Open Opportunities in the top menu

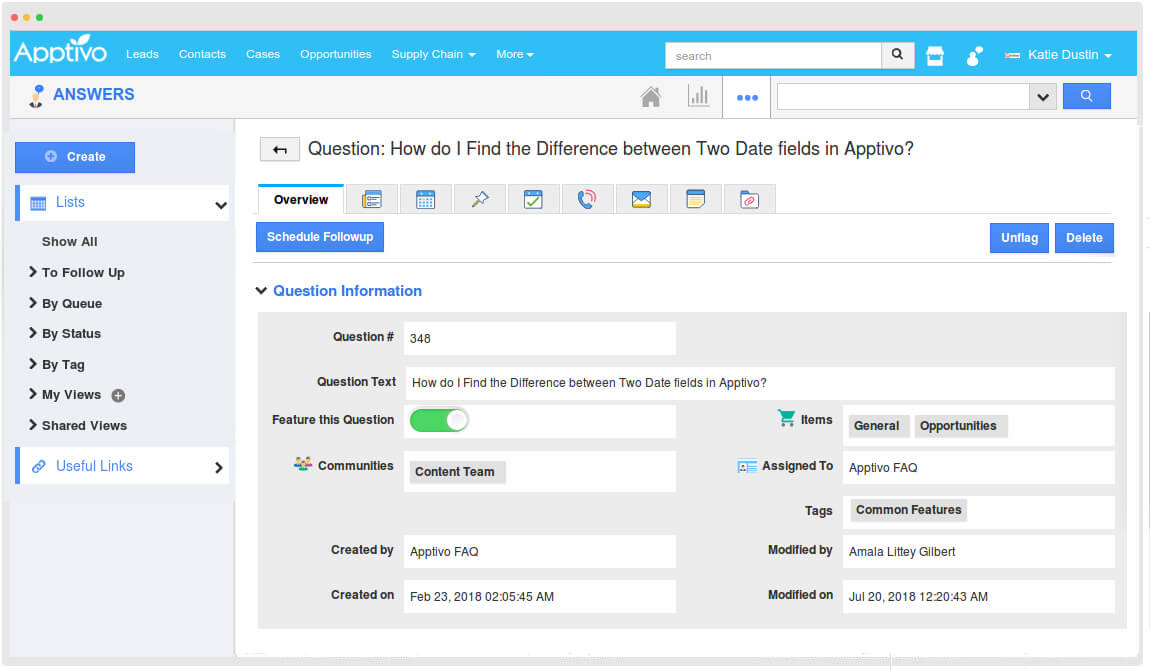335,55
